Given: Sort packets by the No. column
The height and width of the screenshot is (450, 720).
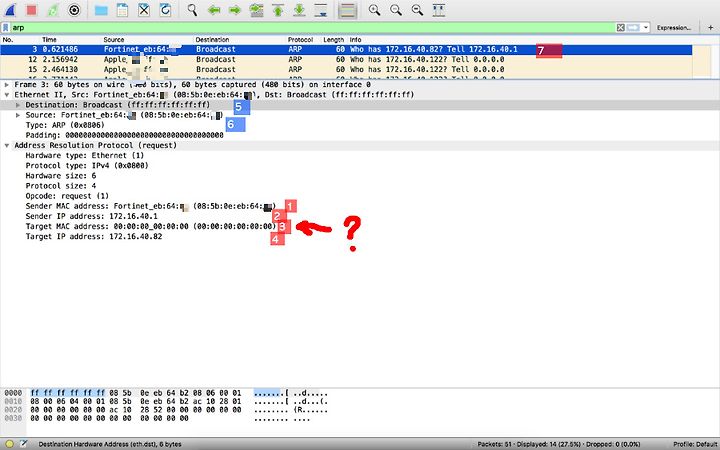Looking at the screenshot, I should [7, 39].
